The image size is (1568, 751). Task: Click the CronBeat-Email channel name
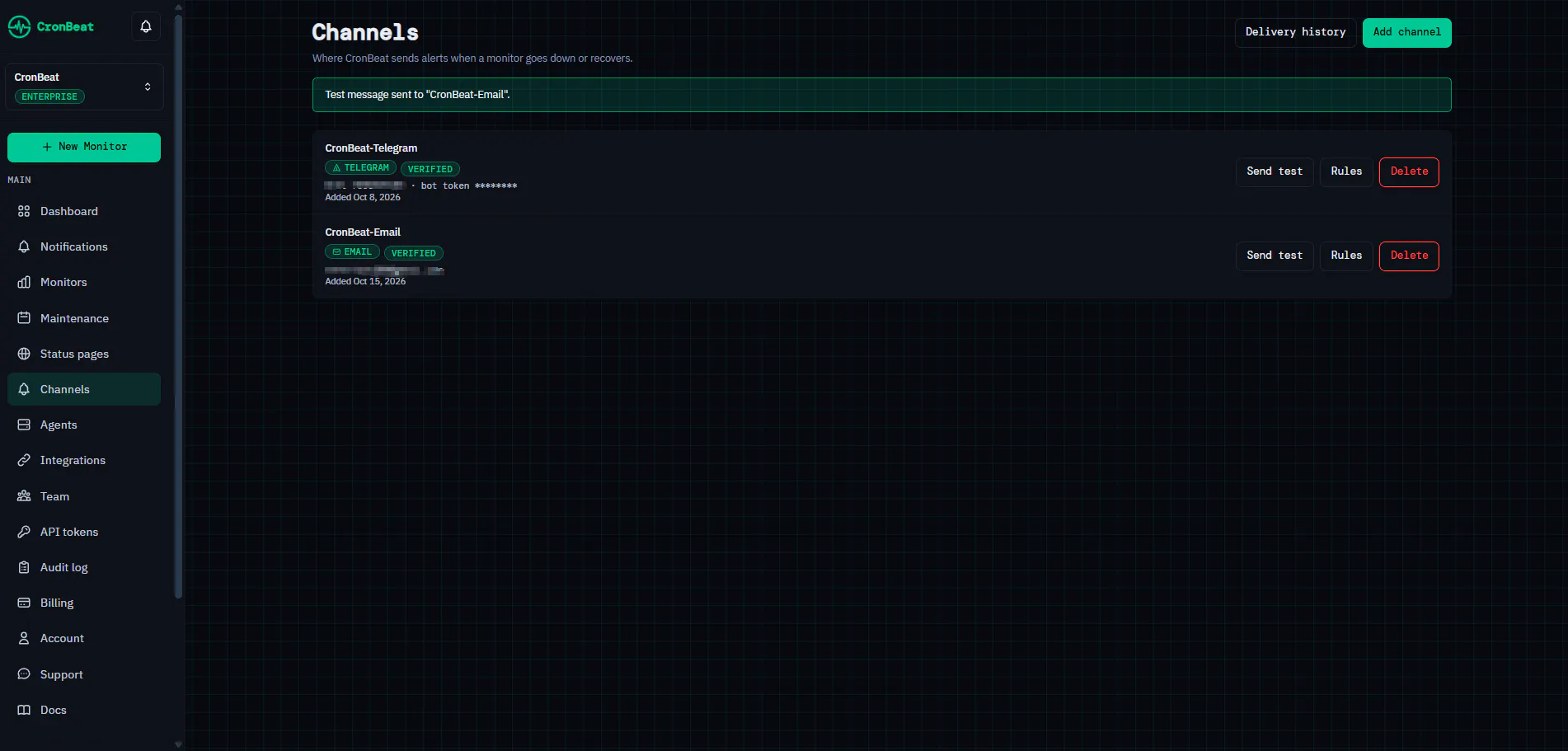pos(363,232)
